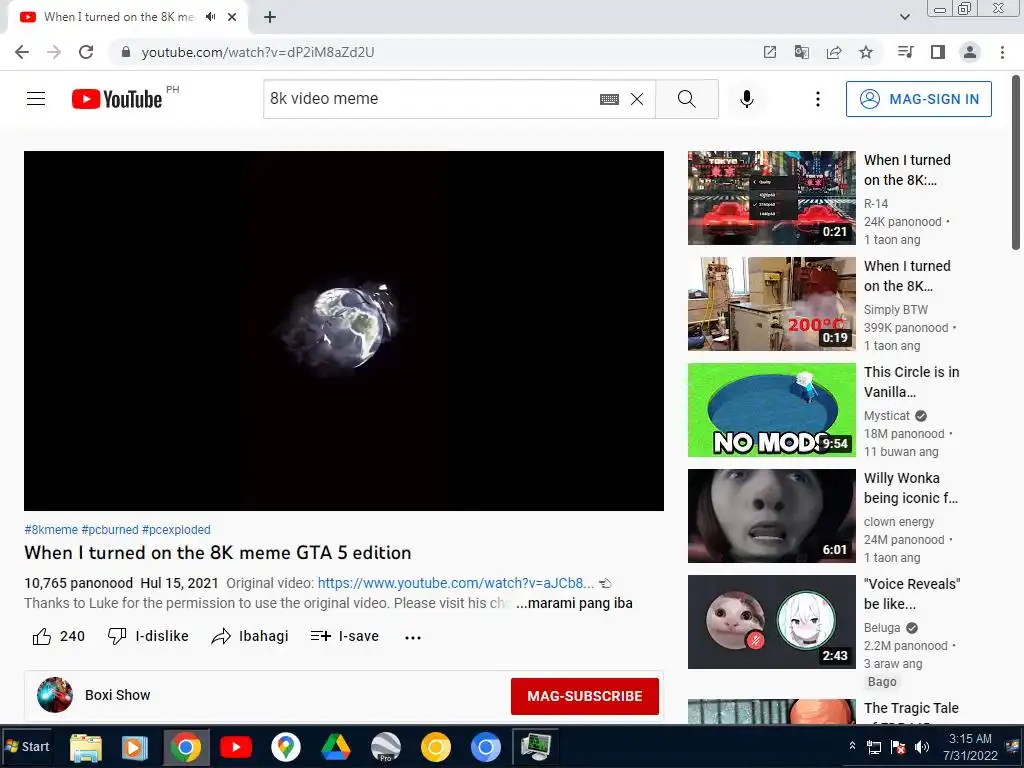Open a new tab with plus button
The image size is (1024, 768).
pos(270,17)
